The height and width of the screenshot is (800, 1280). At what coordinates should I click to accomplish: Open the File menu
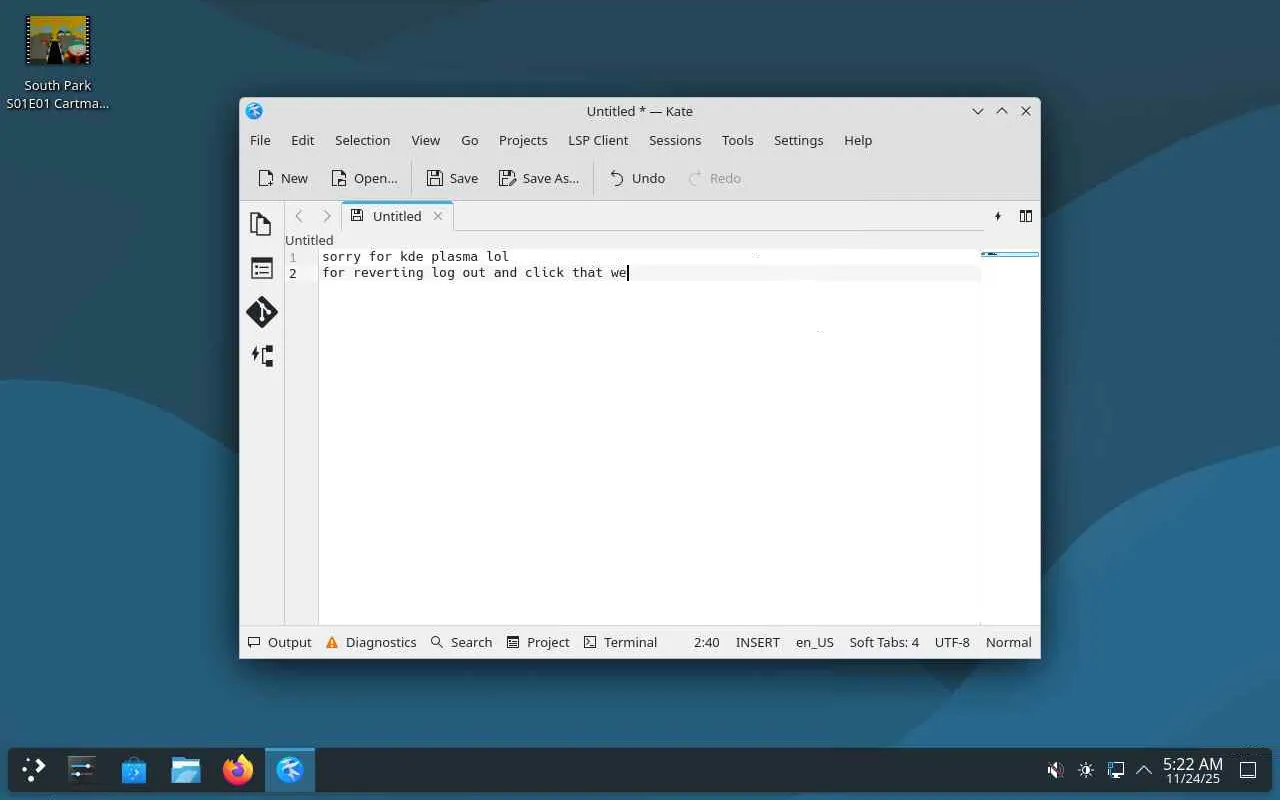point(260,140)
